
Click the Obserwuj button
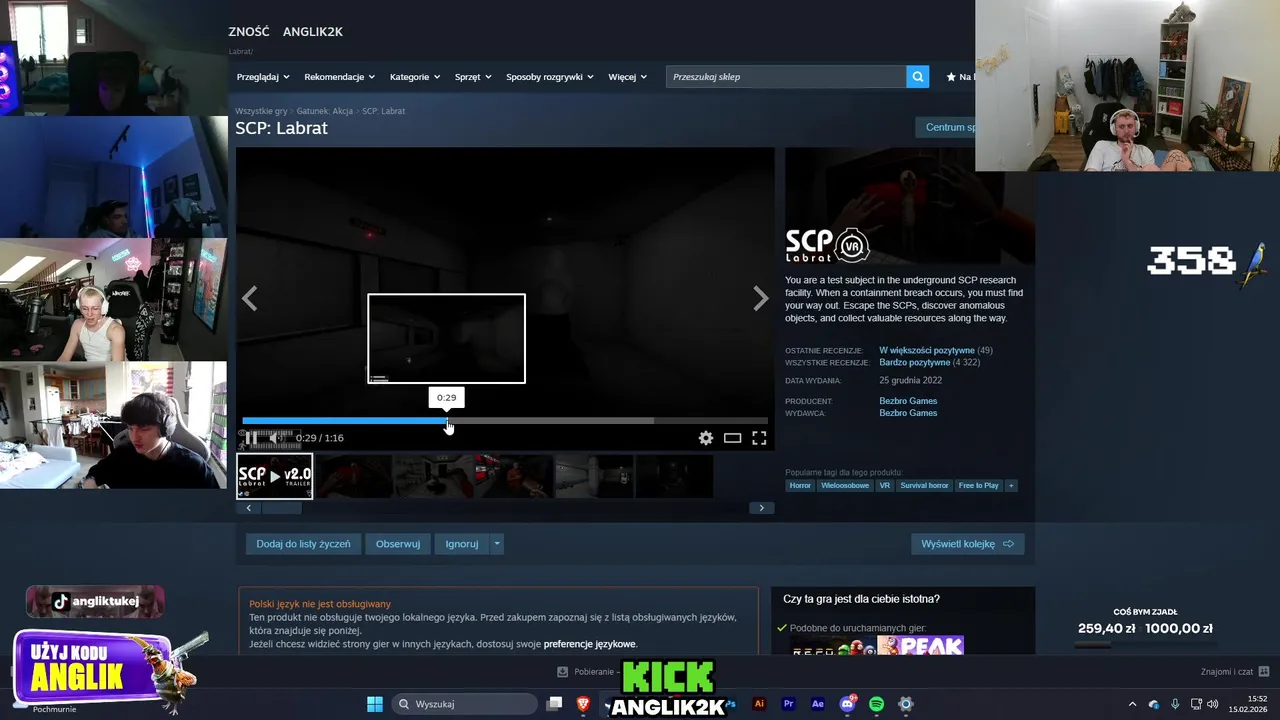[398, 544]
